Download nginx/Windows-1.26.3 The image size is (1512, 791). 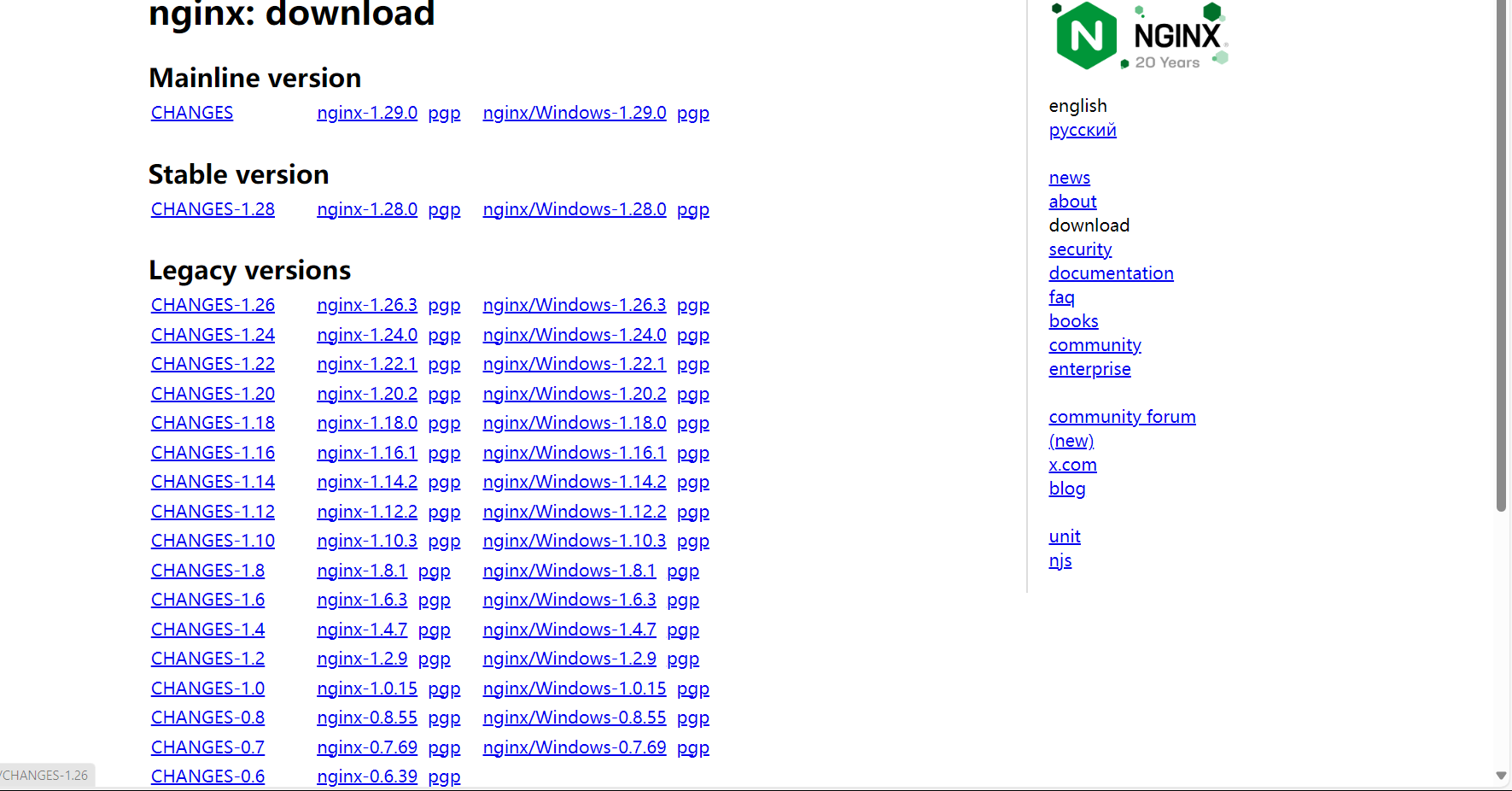tap(575, 305)
